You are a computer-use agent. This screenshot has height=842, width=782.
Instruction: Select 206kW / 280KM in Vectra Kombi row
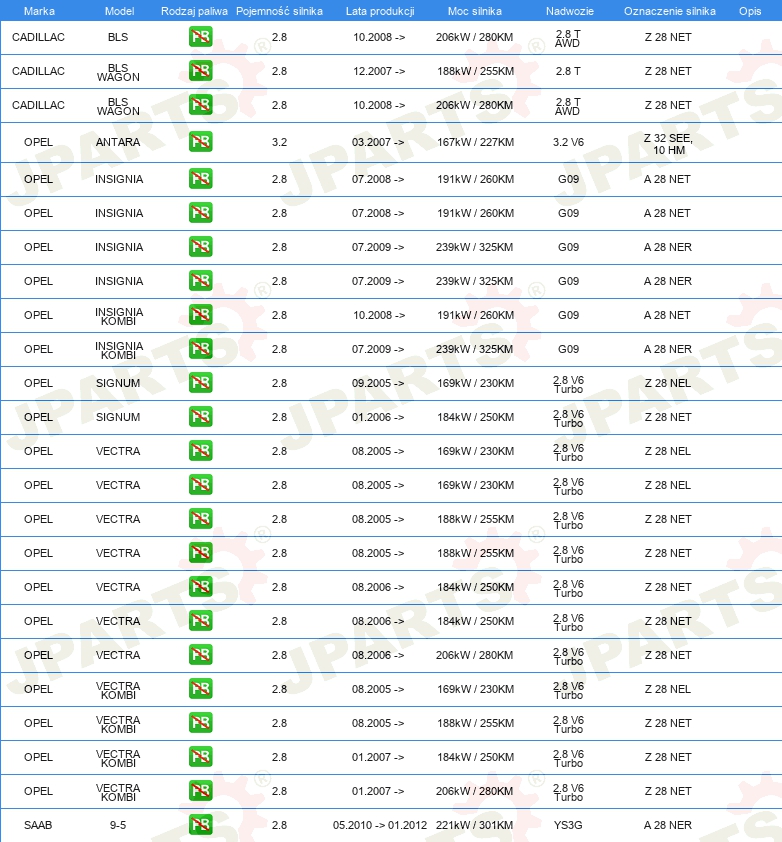(x=474, y=791)
